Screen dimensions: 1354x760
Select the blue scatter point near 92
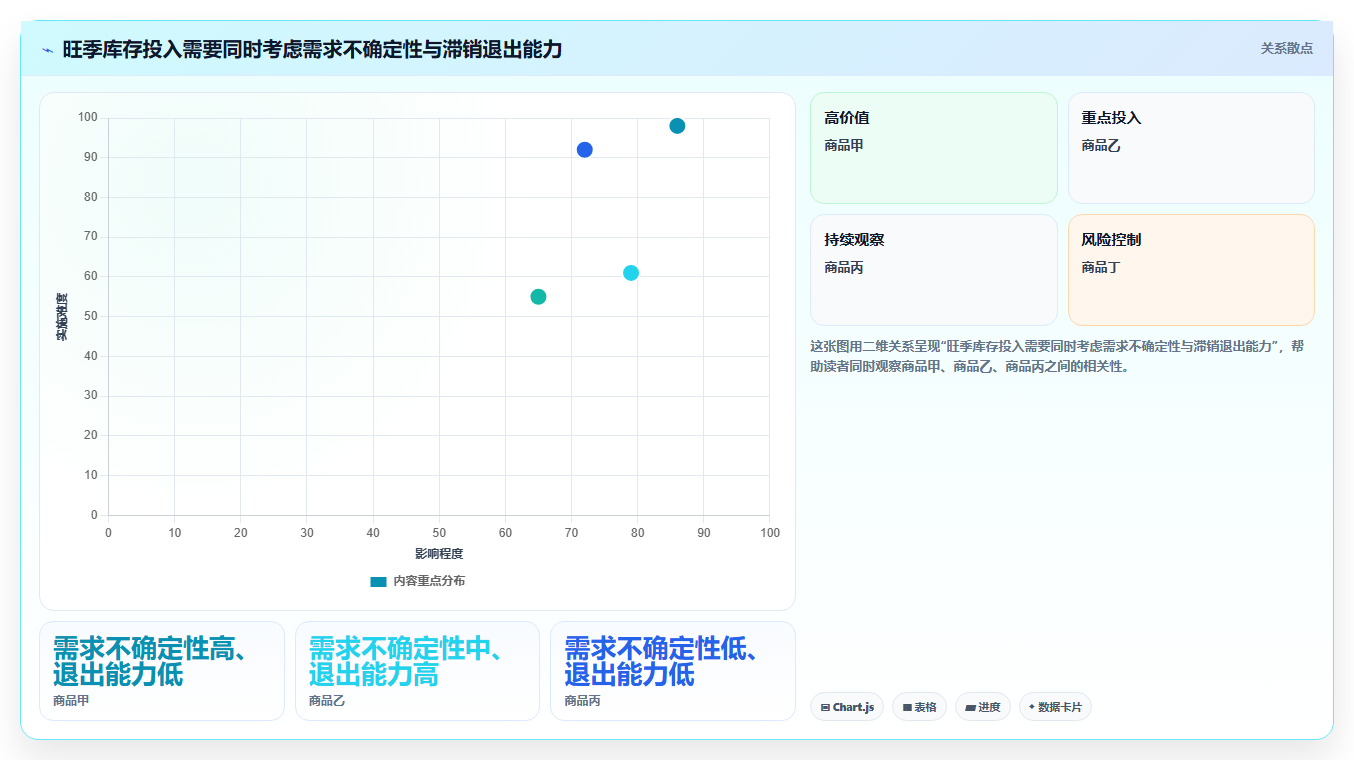585,150
